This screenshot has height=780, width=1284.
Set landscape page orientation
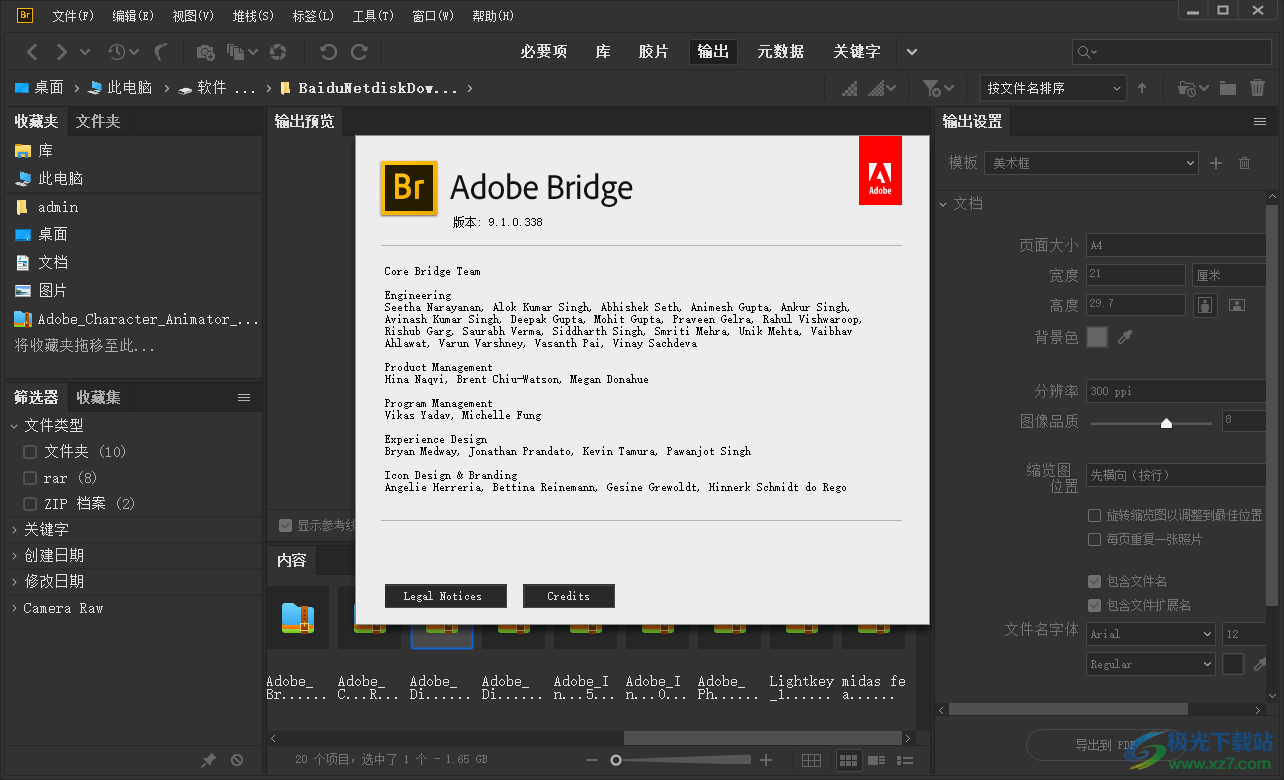pyautogui.click(x=1237, y=305)
